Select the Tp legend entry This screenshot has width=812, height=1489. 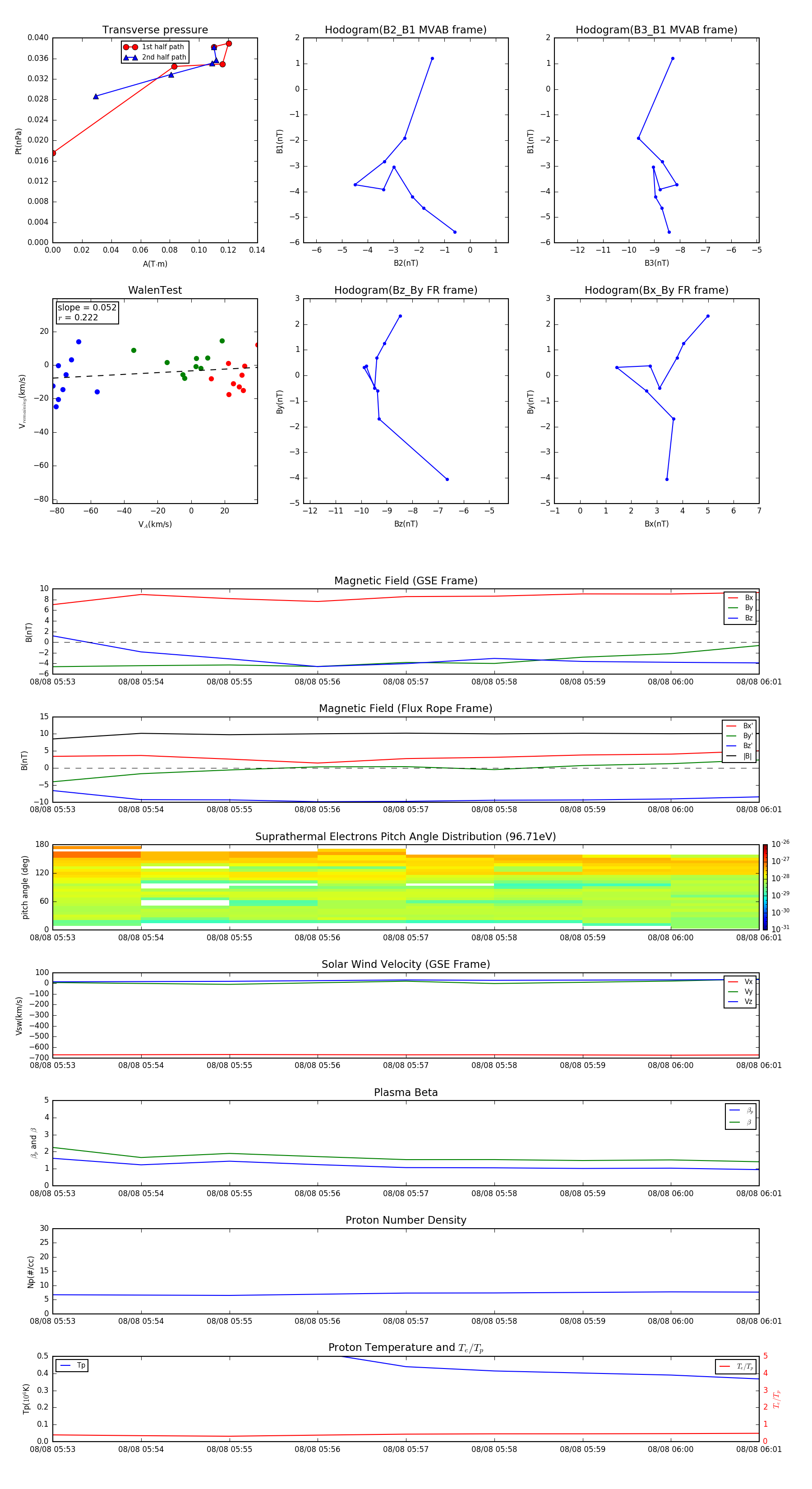coord(73,1365)
